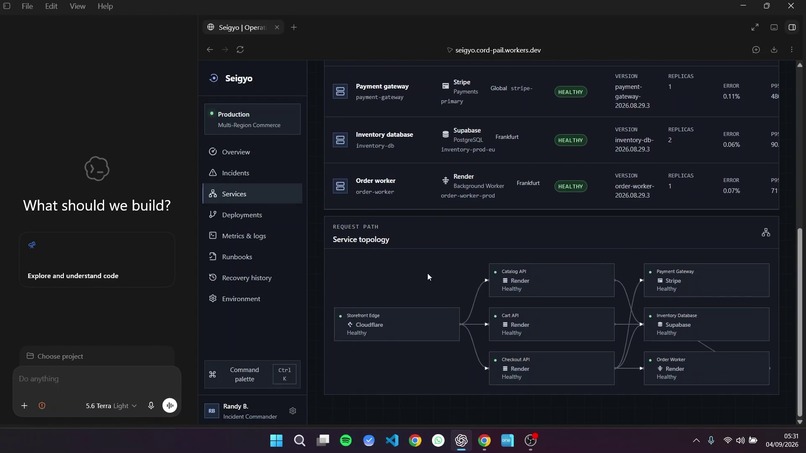The height and width of the screenshot is (453, 806).
Task: Open Visual Studio Code from taskbar
Action: click(392, 441)
